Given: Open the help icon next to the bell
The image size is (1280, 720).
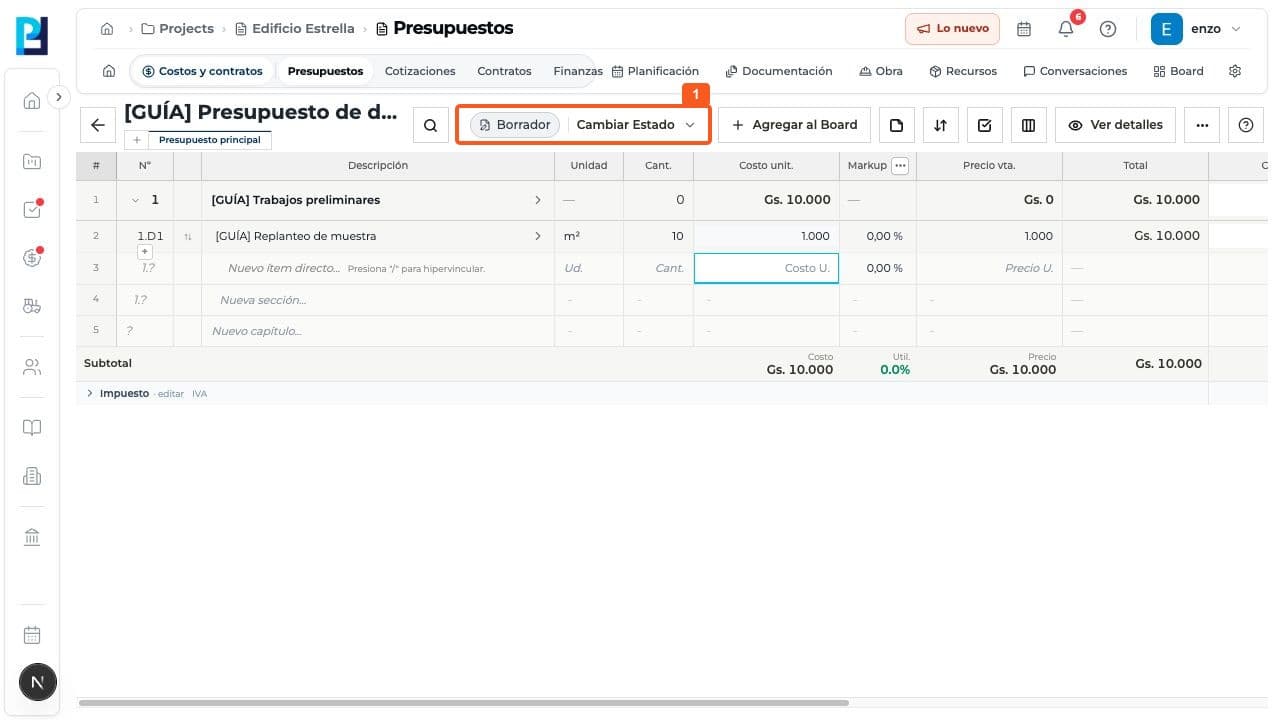Looking at the screenshot, I should click(1108, 29).
